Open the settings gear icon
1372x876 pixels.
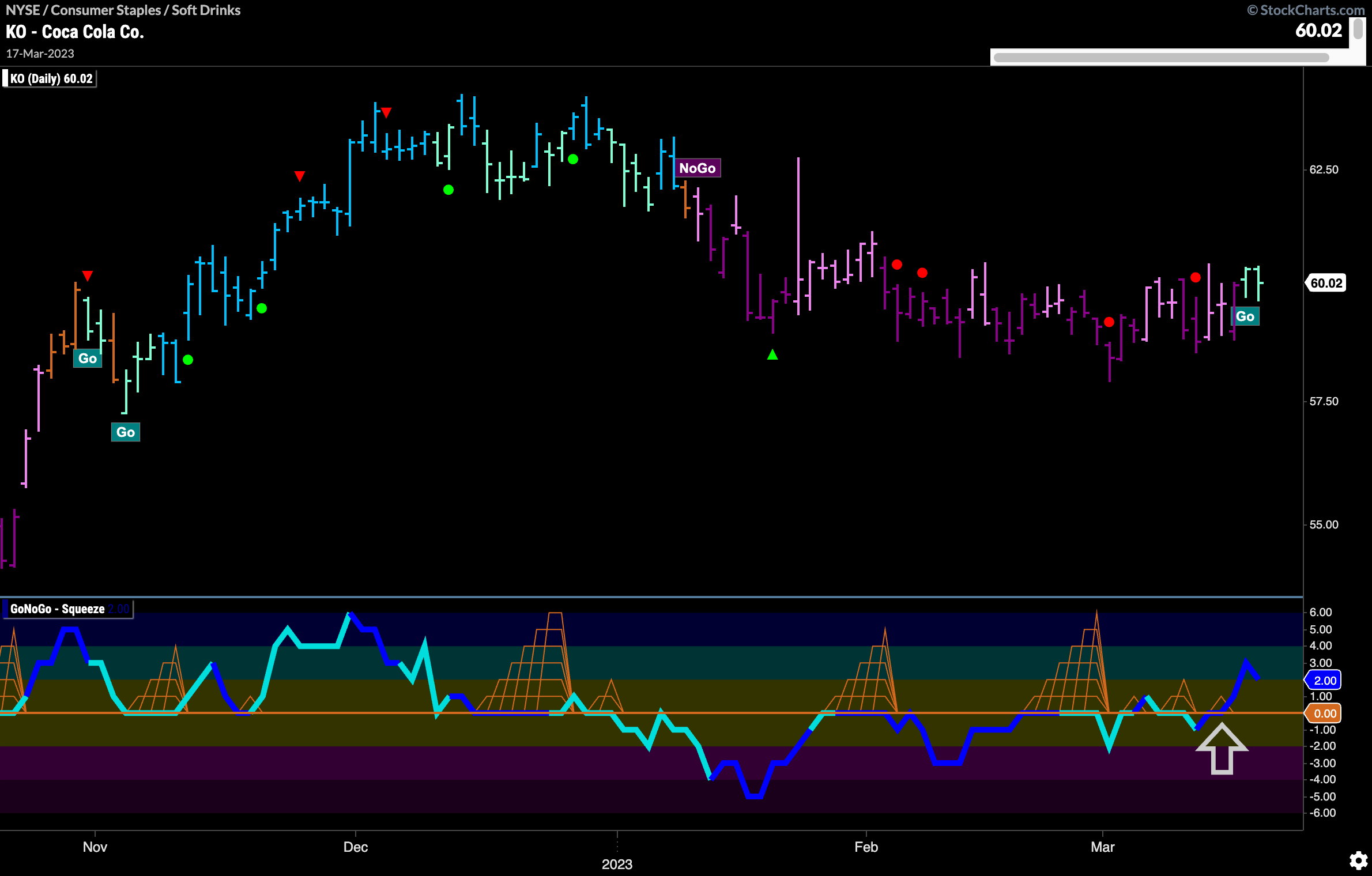[x=1358, y=860]
